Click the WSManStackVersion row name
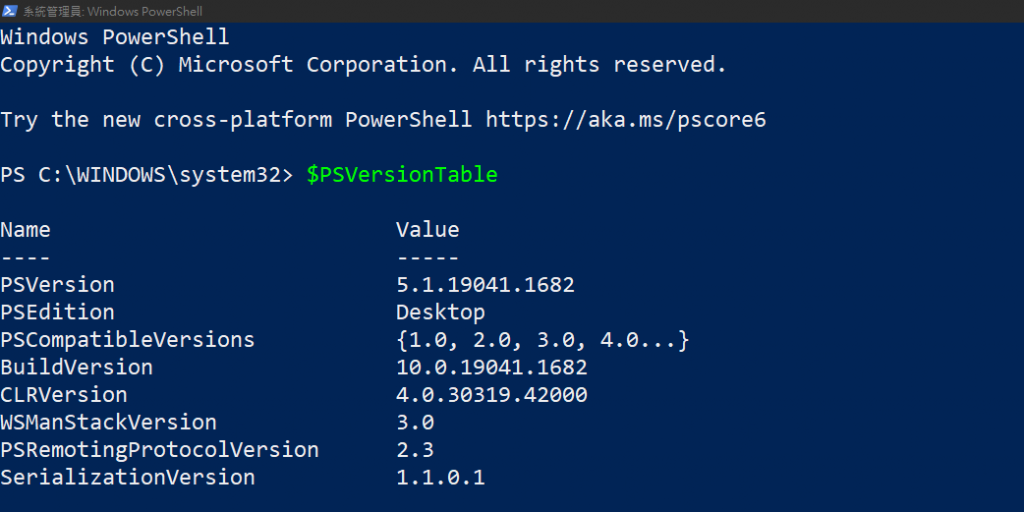Screen dimensions: 1024x512 click(108, 422)
